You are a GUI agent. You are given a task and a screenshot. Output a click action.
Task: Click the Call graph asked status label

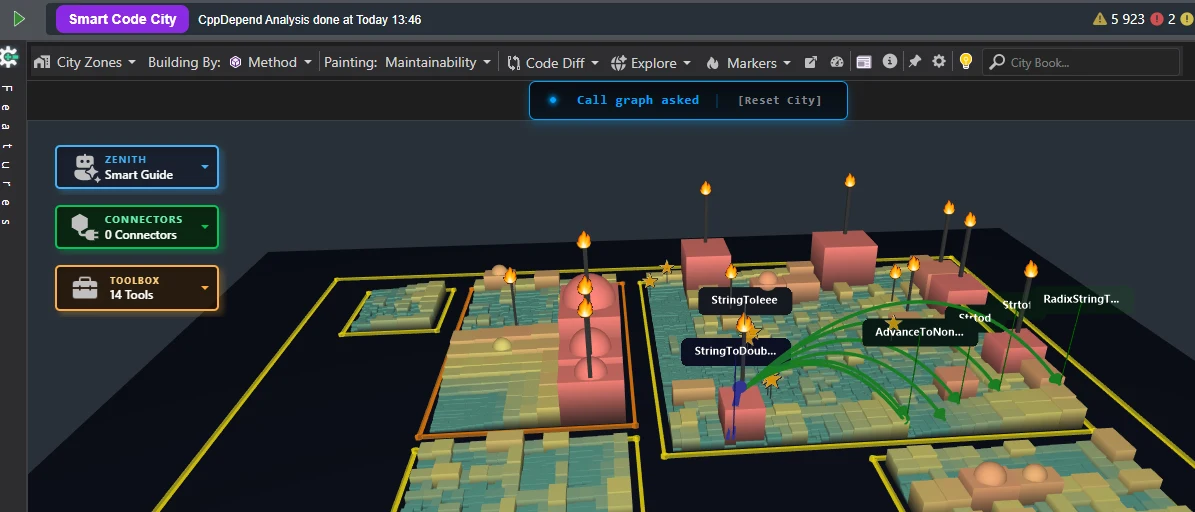click(x=638, y=100)
